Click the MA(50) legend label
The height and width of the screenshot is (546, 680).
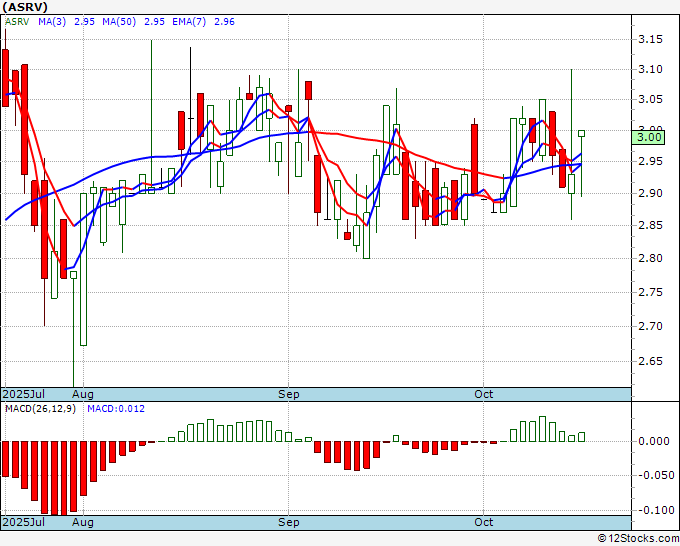119,22
